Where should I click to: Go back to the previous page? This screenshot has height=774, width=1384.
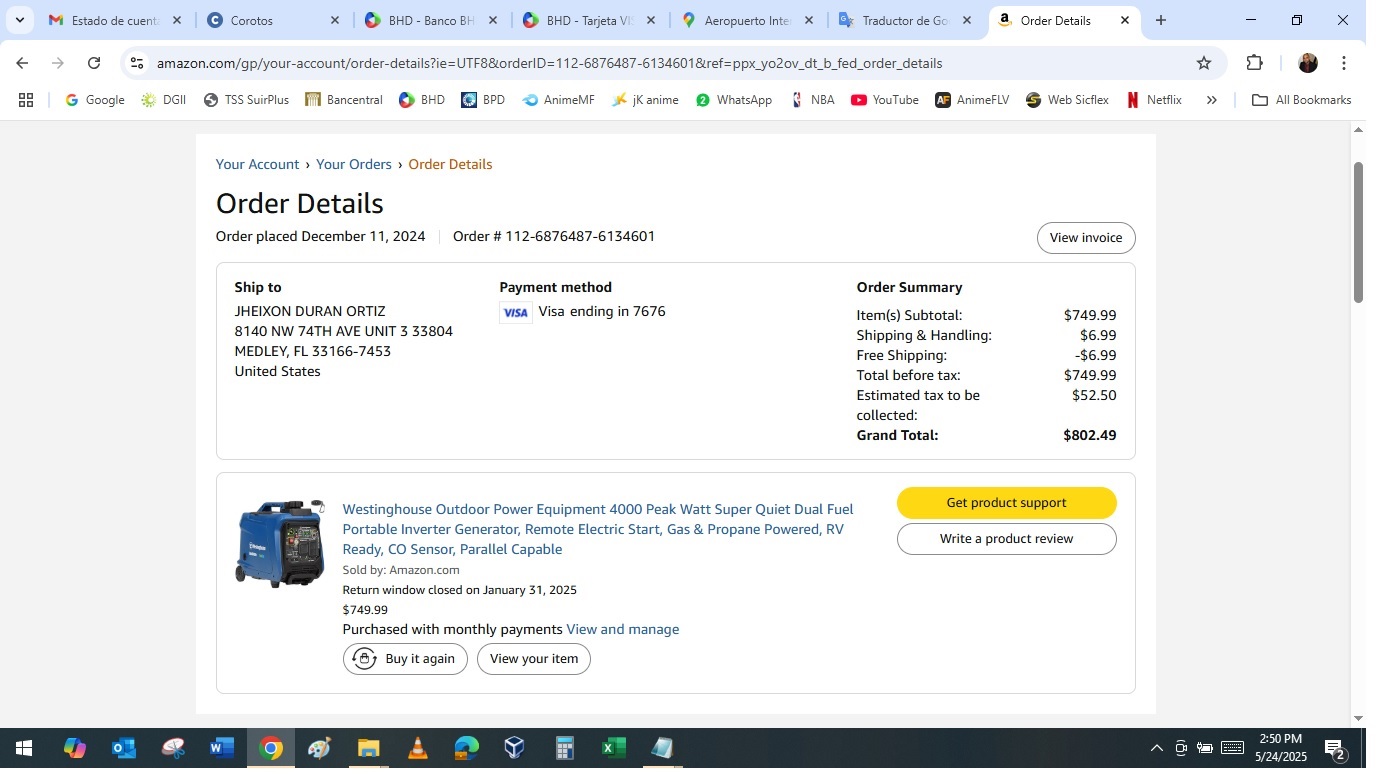[22, 63]
